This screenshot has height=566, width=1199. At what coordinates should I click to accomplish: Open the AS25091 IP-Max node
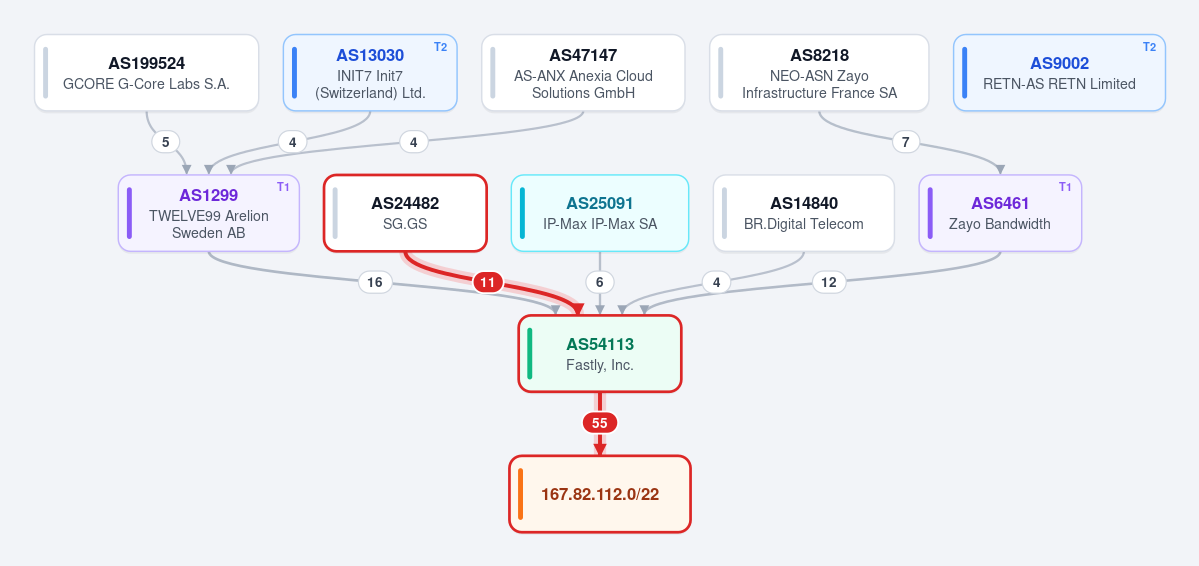(x=600, y=213)
